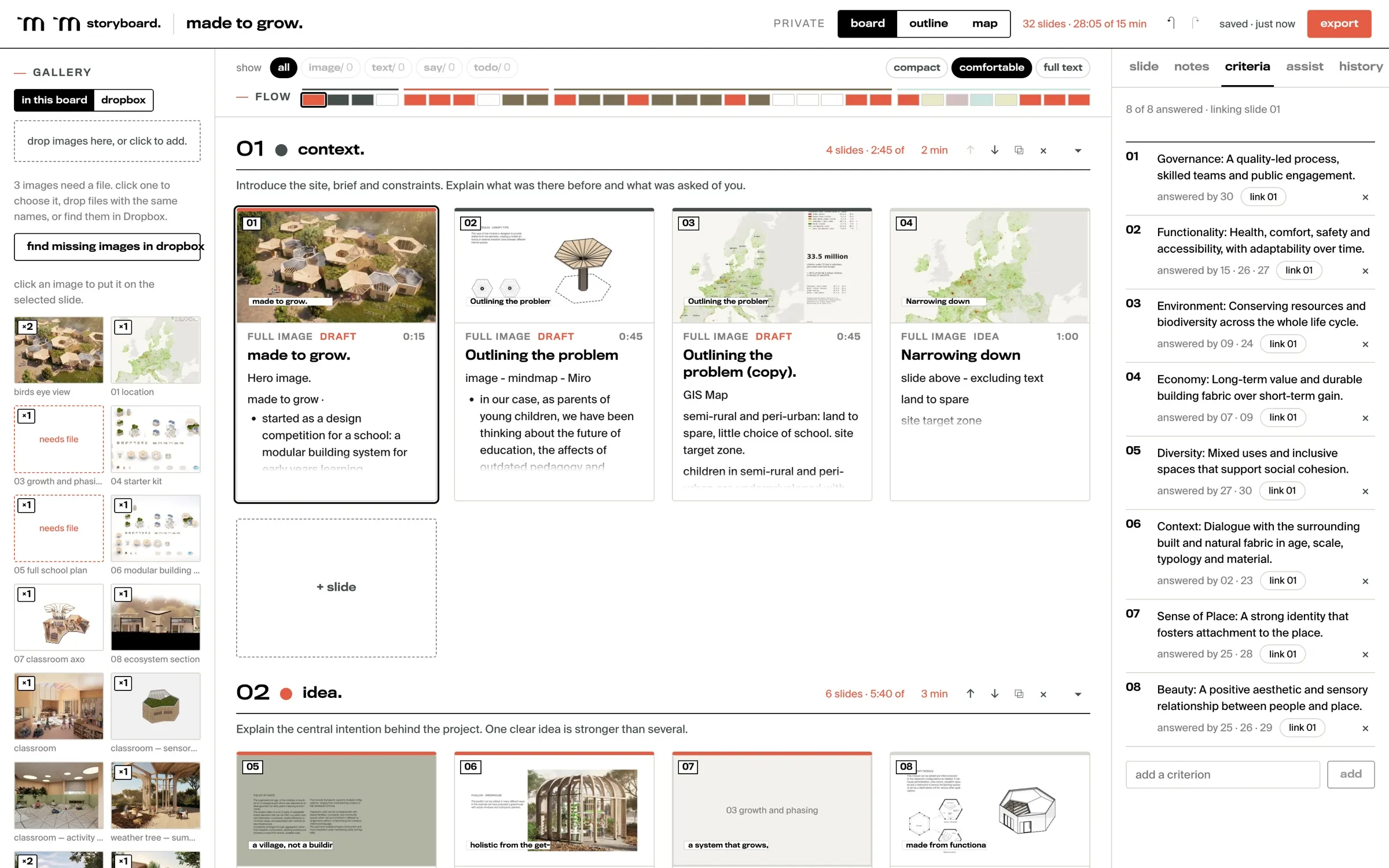Viewport: 1389px width, 868px height.
Task: Select first red block in flow bar
Action: point(314,100)
